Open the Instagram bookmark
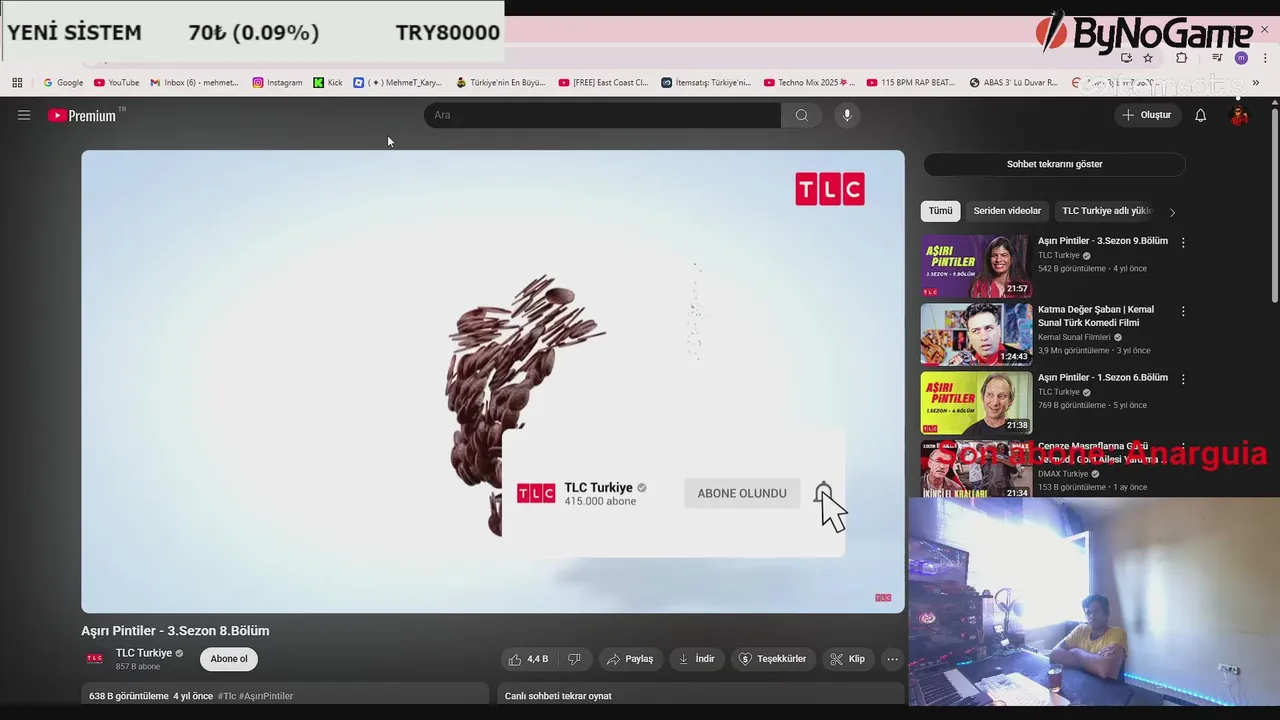The image size is (1280, 720). click(x=277, y=83)
